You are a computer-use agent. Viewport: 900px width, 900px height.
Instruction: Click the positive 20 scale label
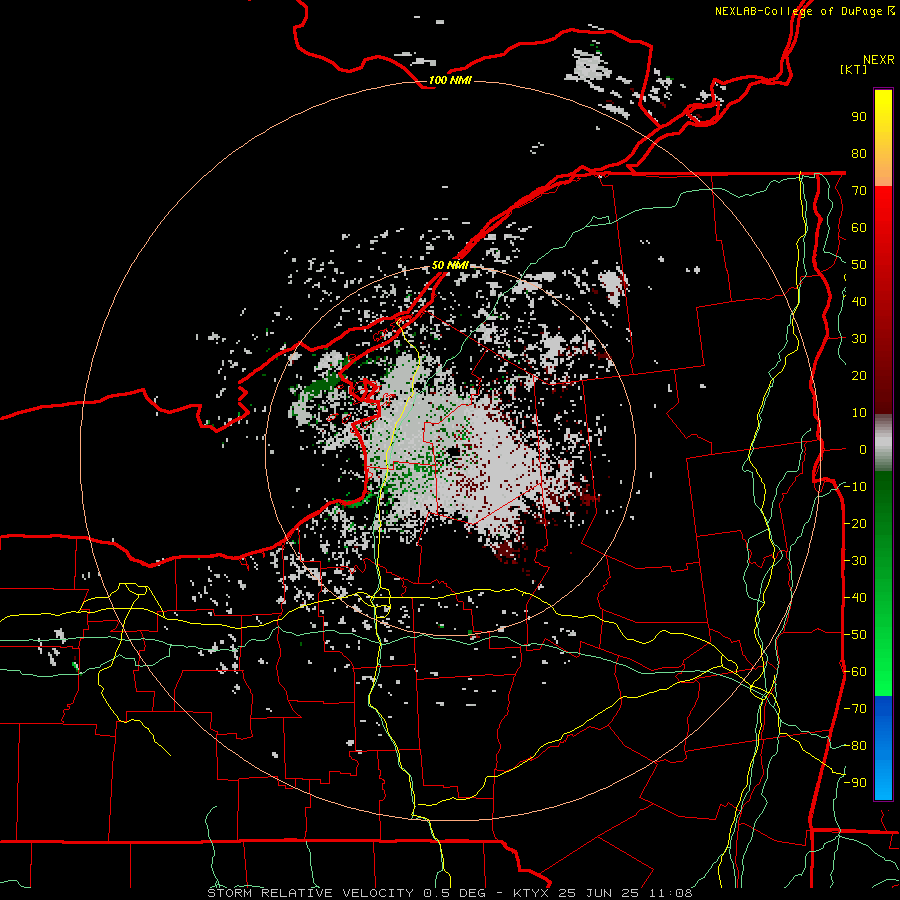859,376
